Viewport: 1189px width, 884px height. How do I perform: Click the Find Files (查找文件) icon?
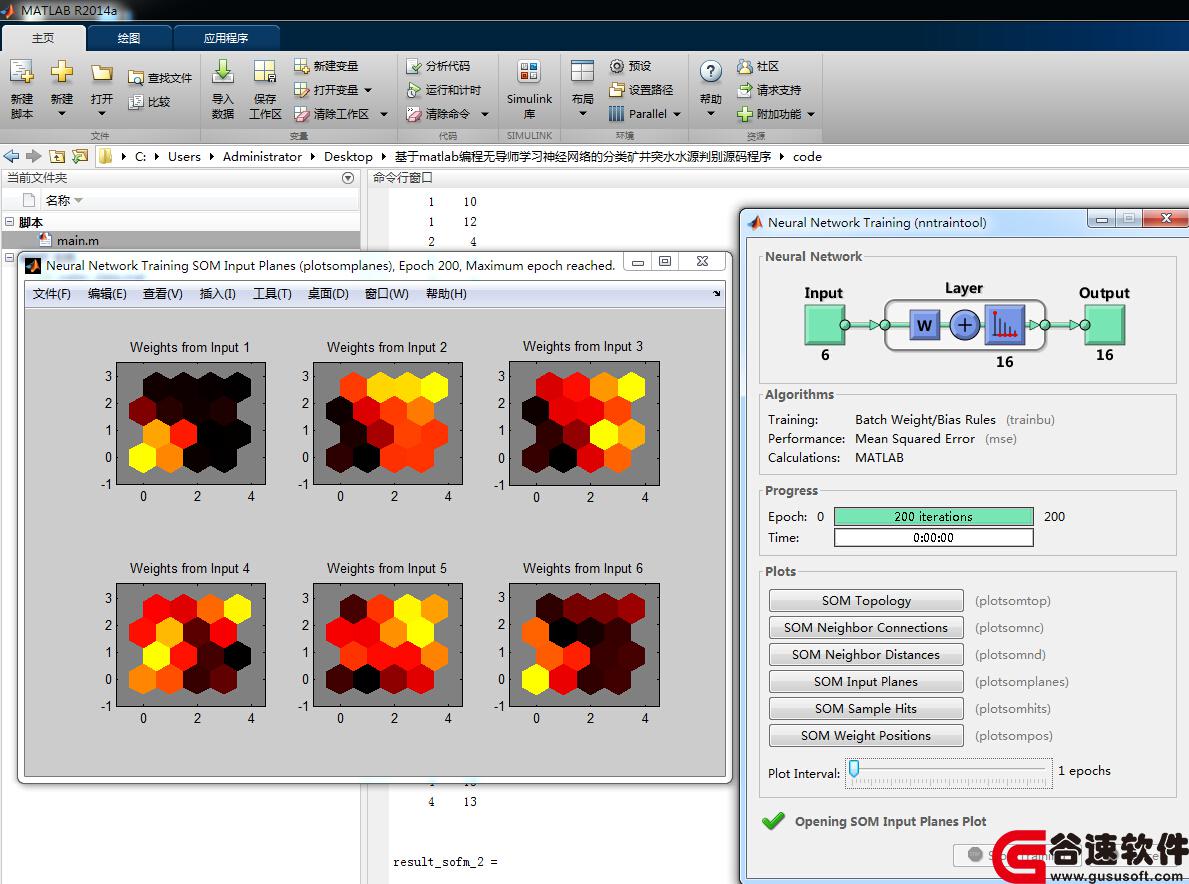[136, 78]
